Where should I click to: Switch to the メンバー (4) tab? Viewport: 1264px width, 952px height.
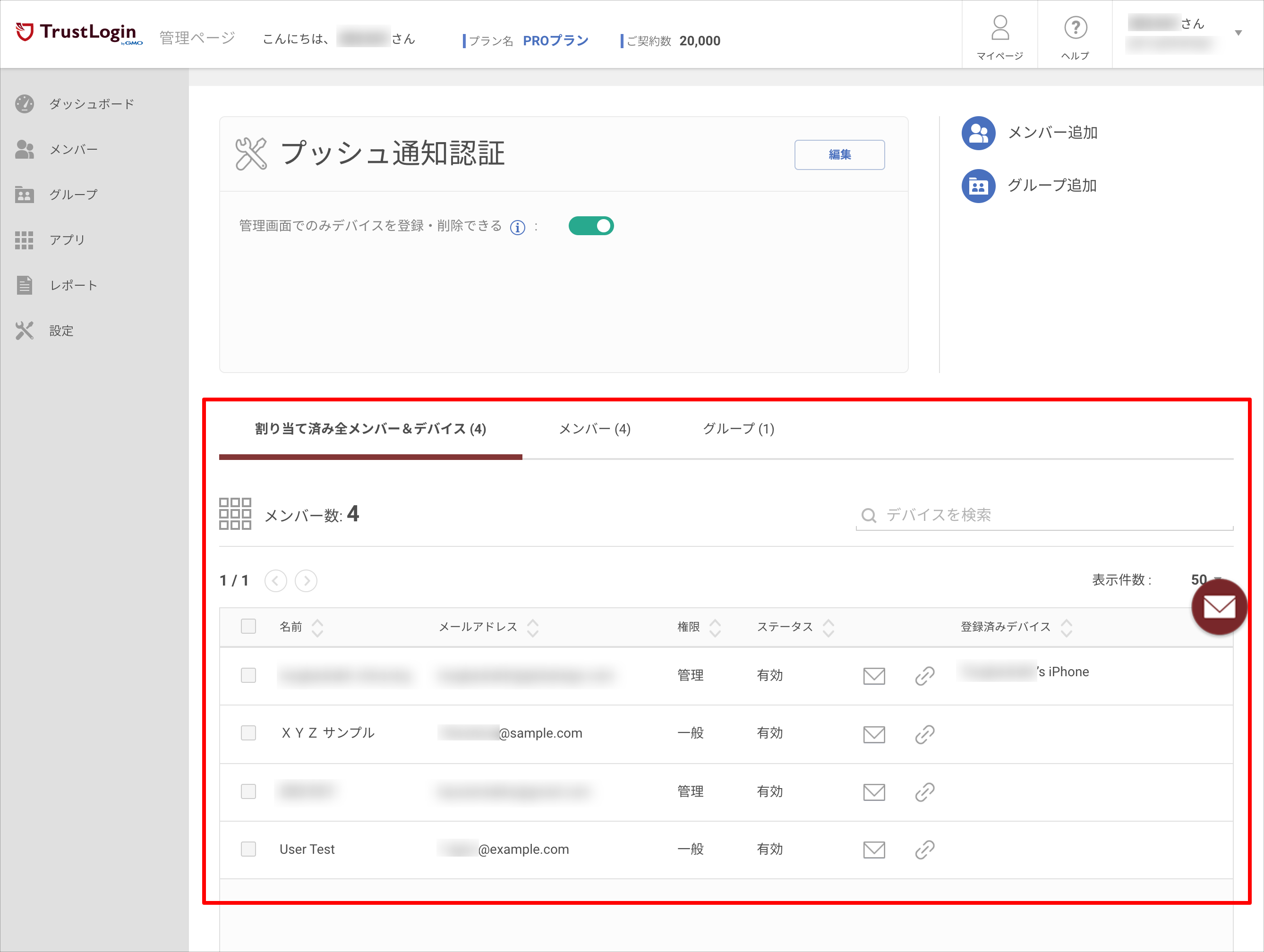pyautogui.click(x=594, y=429)
